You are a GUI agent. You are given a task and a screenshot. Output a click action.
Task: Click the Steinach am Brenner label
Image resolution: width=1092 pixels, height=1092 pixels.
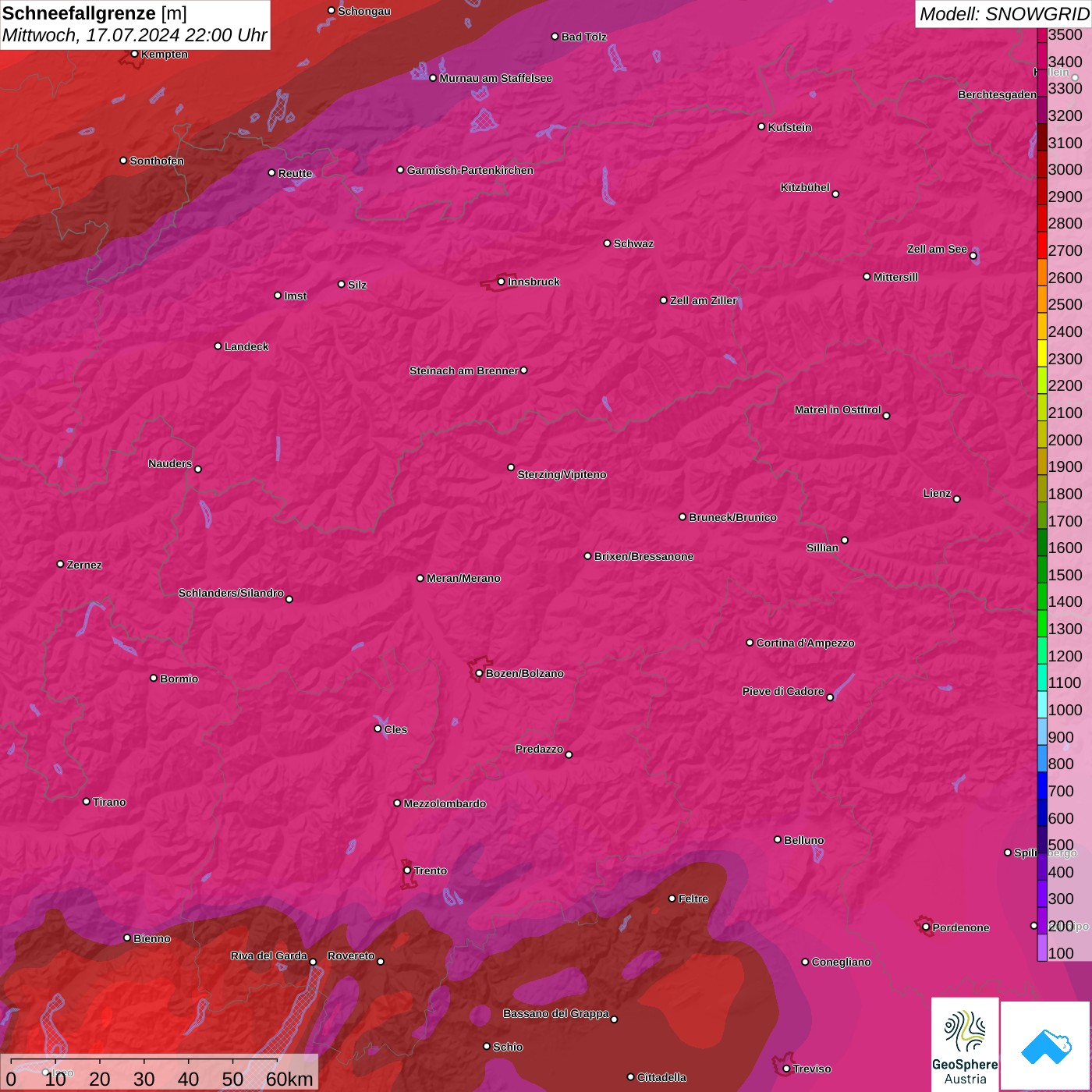[463, 370]
